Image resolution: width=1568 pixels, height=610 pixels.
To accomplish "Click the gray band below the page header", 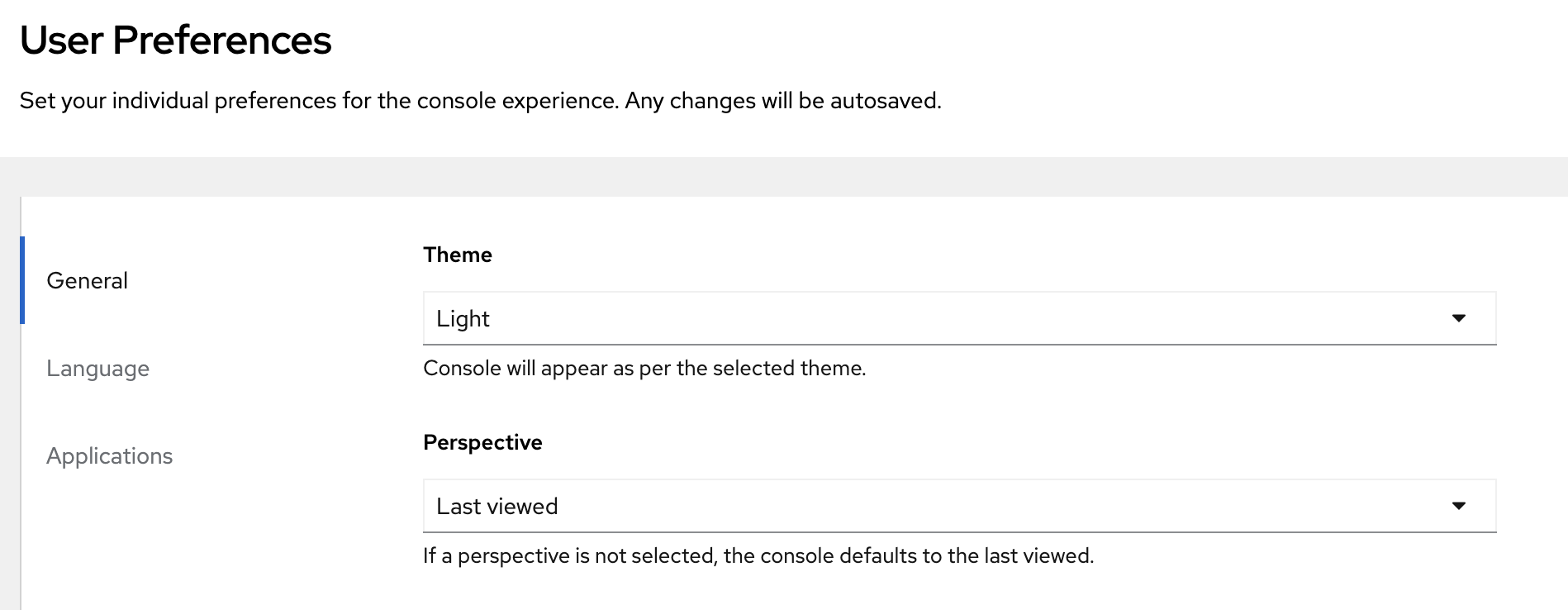I will pos(784,176).
